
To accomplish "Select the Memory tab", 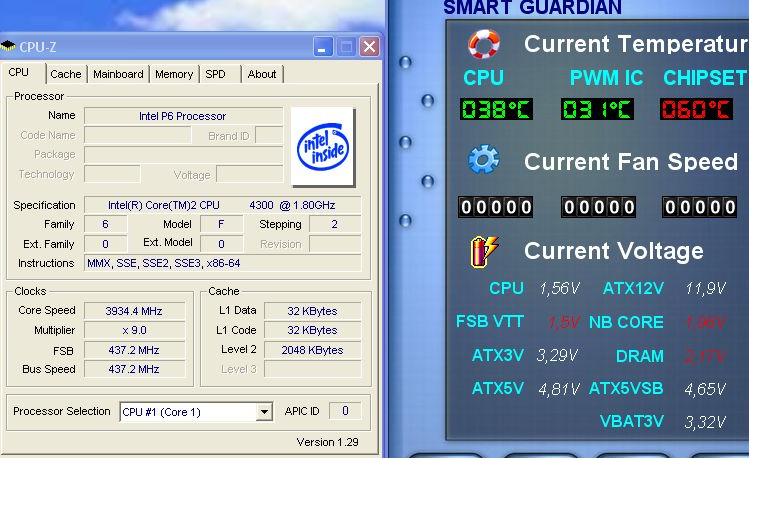I will pyautogui.click(x=174, y=74).
